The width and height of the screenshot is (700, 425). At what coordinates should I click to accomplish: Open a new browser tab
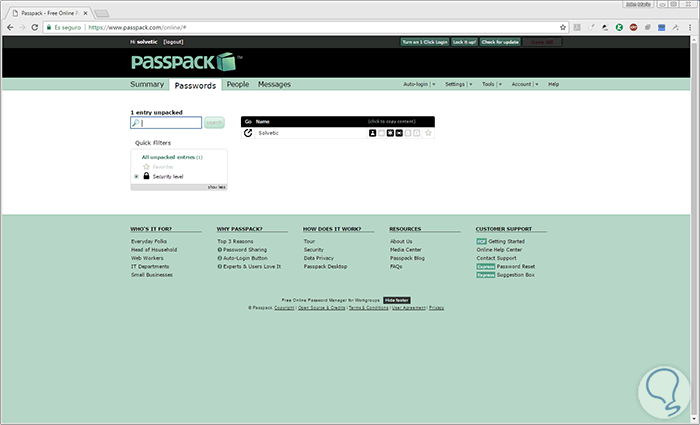pos(102,13)
